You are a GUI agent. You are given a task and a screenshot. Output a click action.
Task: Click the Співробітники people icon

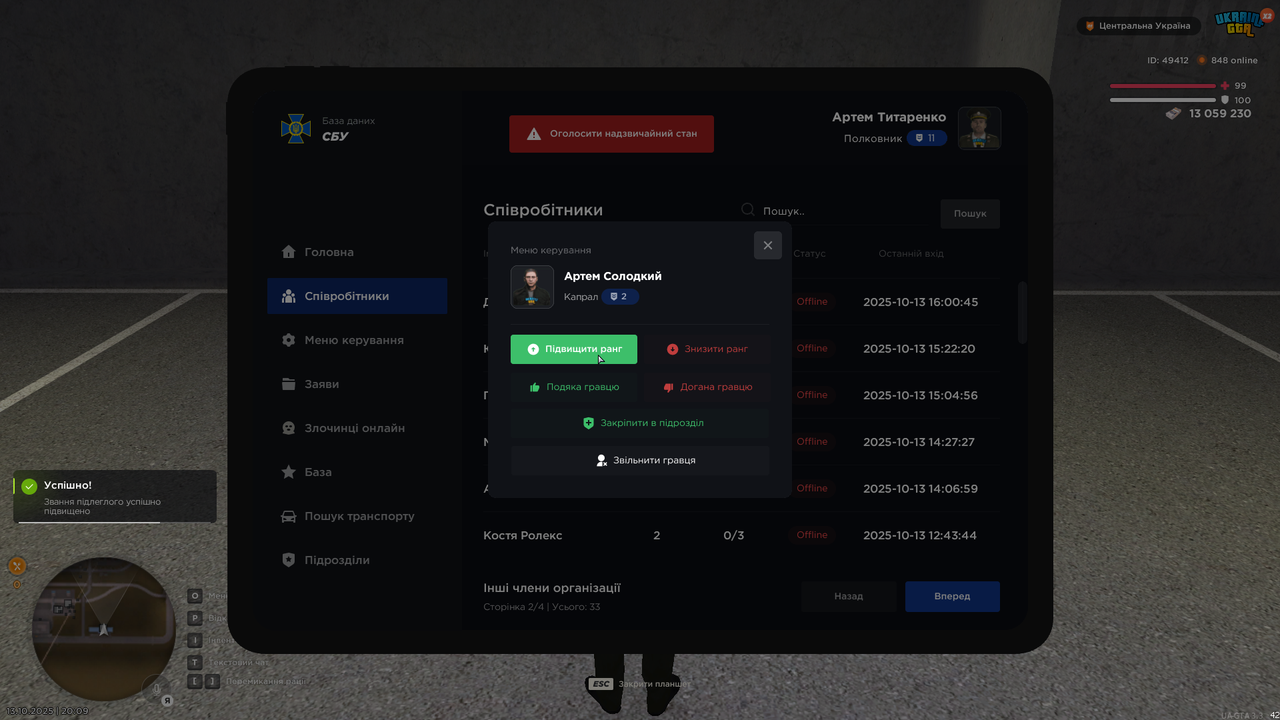[x=289, y=296]
